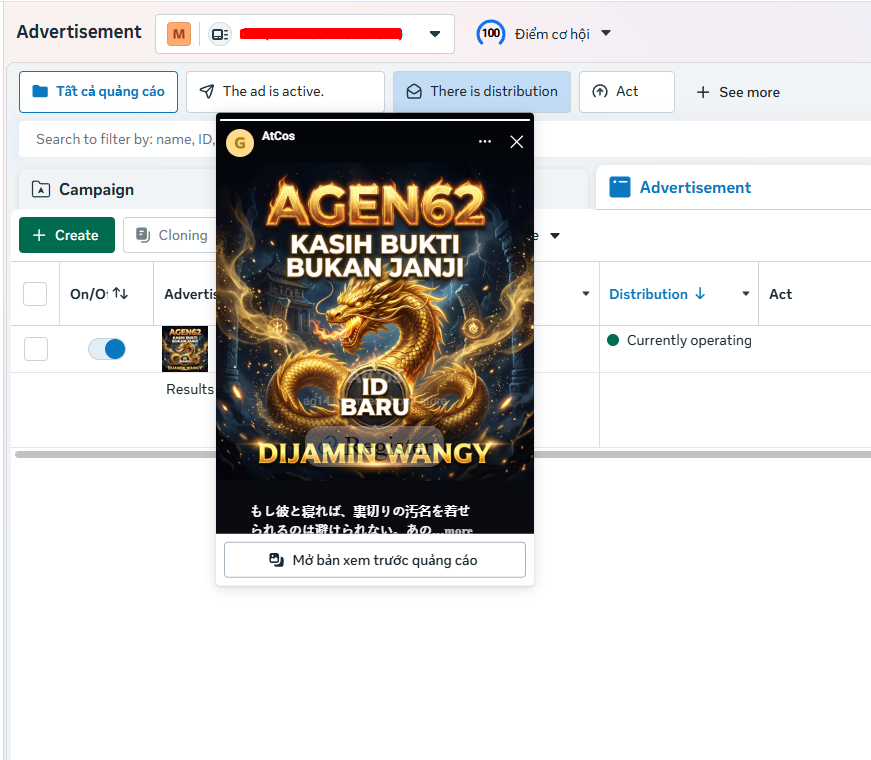Open the Act filter tab

[x=627, y=92]
